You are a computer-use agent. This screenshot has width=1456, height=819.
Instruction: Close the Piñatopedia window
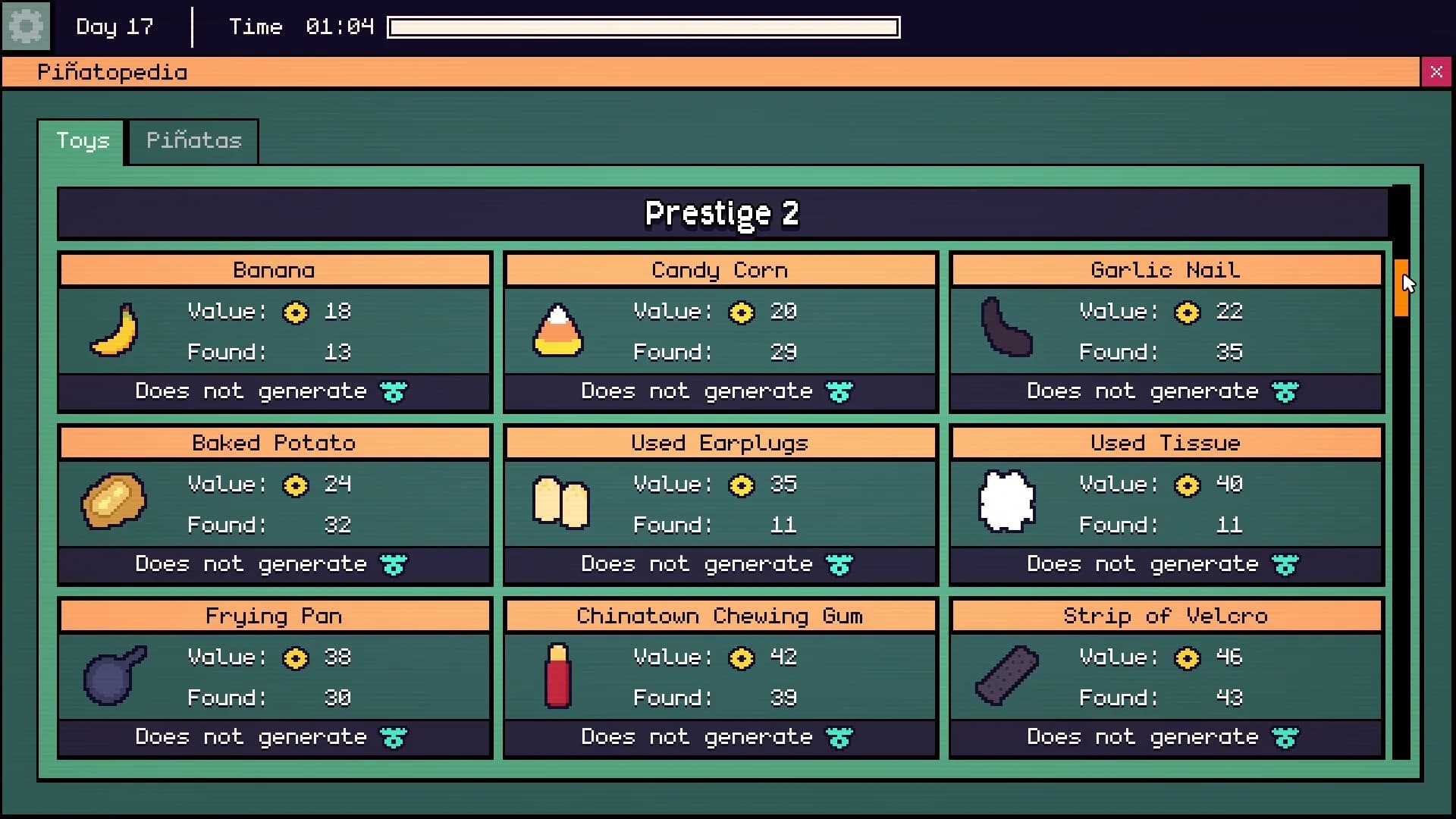[x=1436, y=72]
